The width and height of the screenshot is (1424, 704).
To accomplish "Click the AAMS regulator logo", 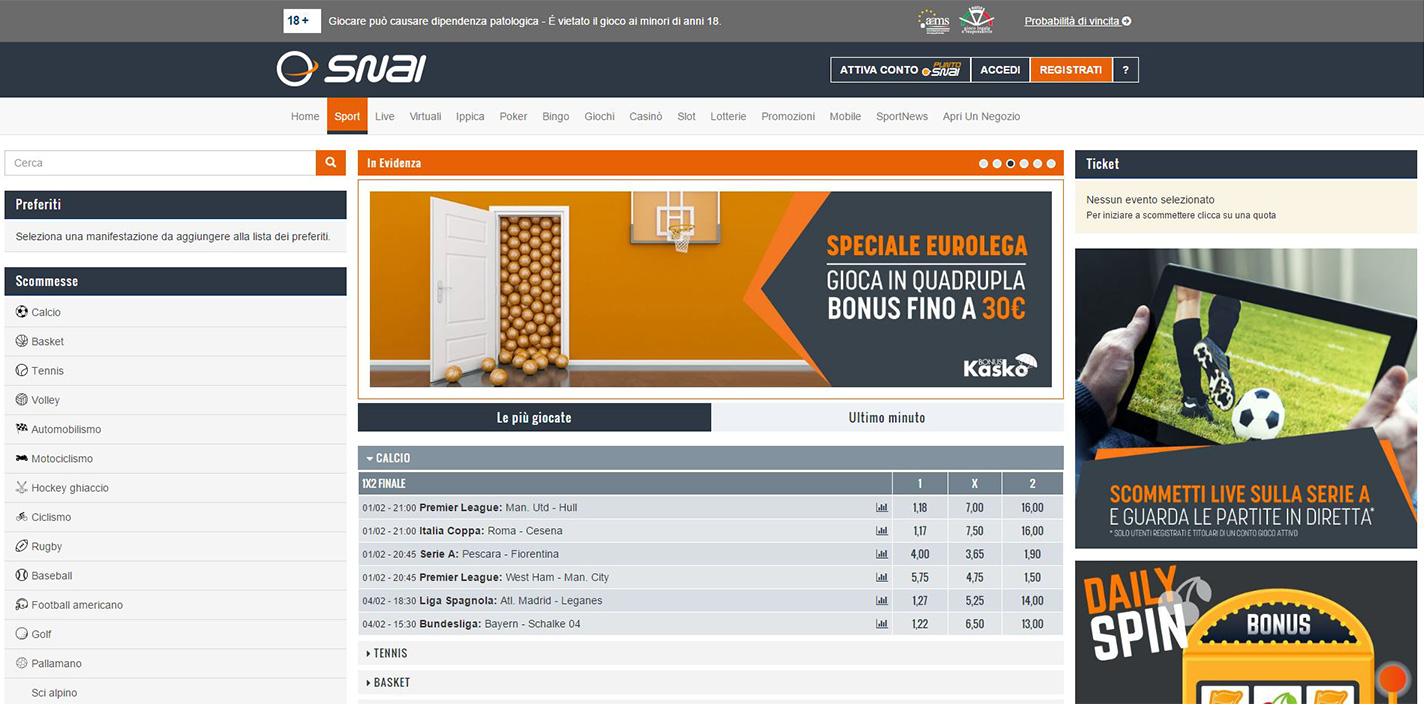I will pyautogui.click(x=933, y=21).
